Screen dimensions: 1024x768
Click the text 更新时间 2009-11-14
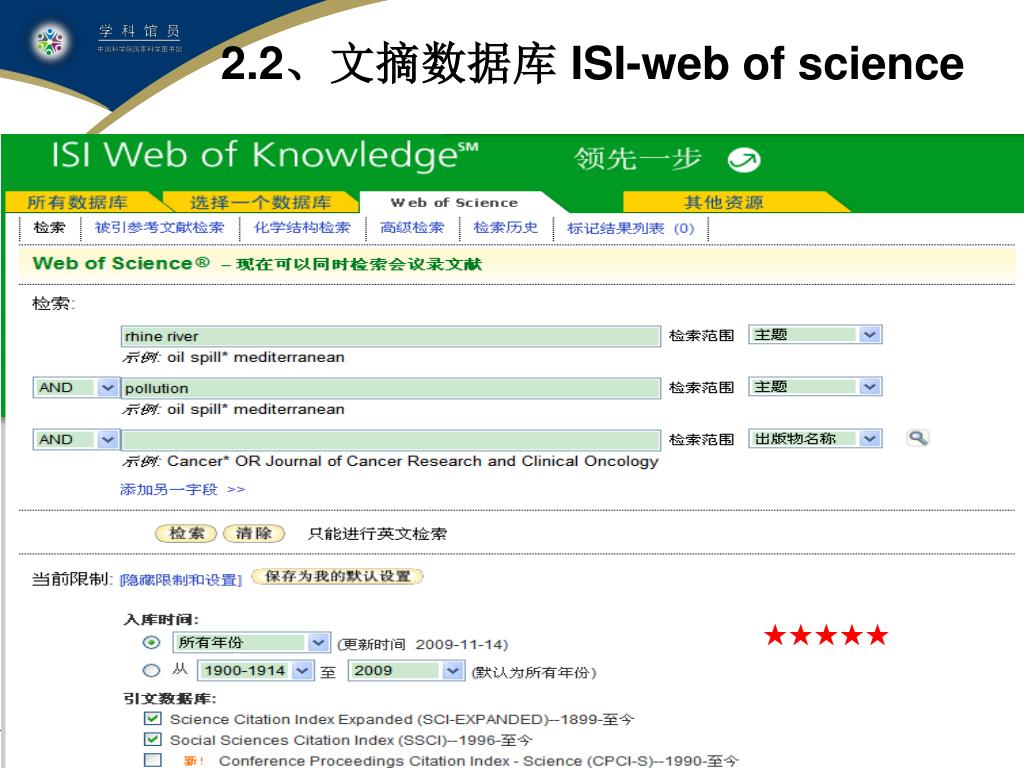tap(423, 644)
